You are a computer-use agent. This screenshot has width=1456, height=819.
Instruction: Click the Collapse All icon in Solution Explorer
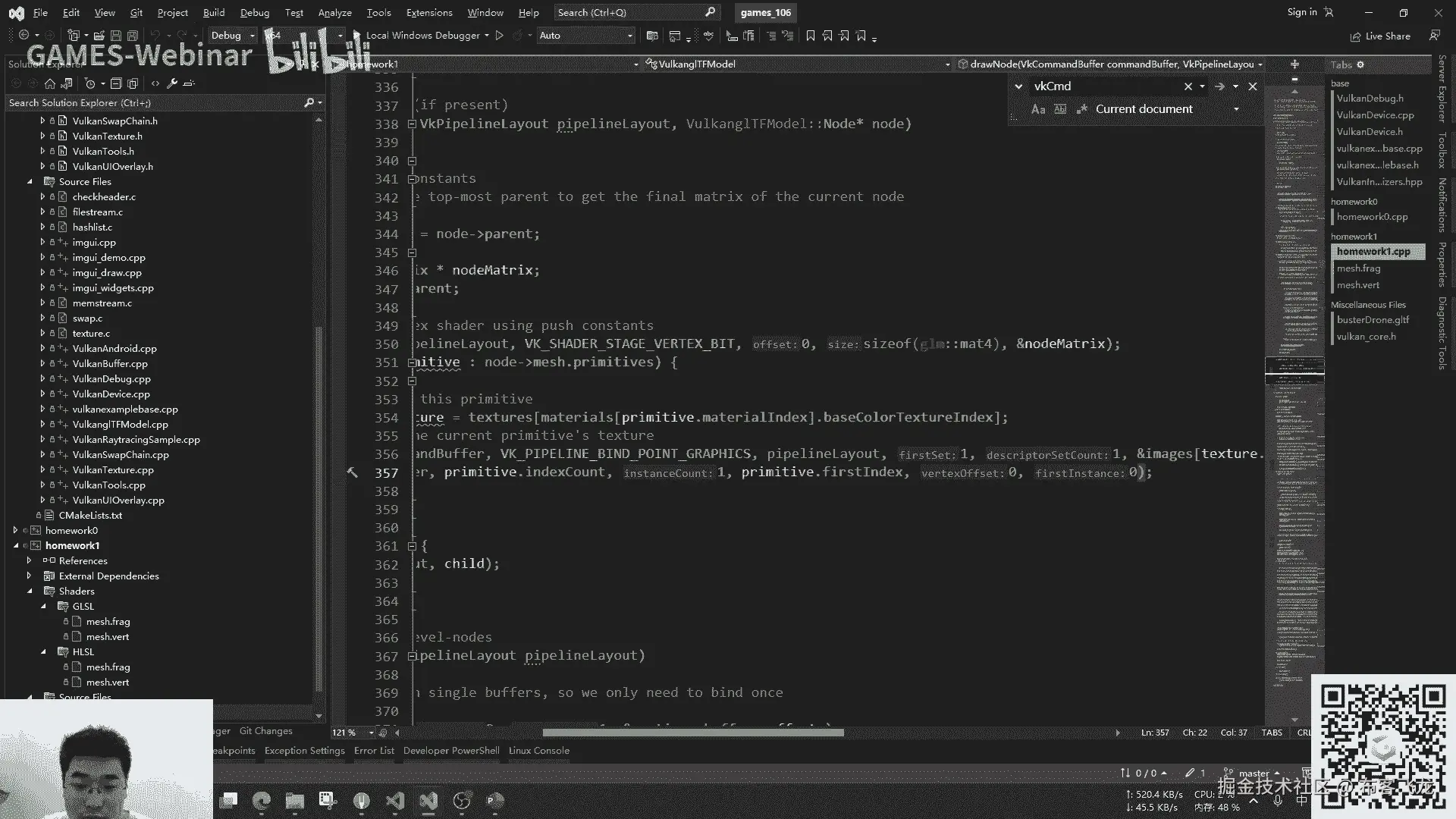[116, 83]
